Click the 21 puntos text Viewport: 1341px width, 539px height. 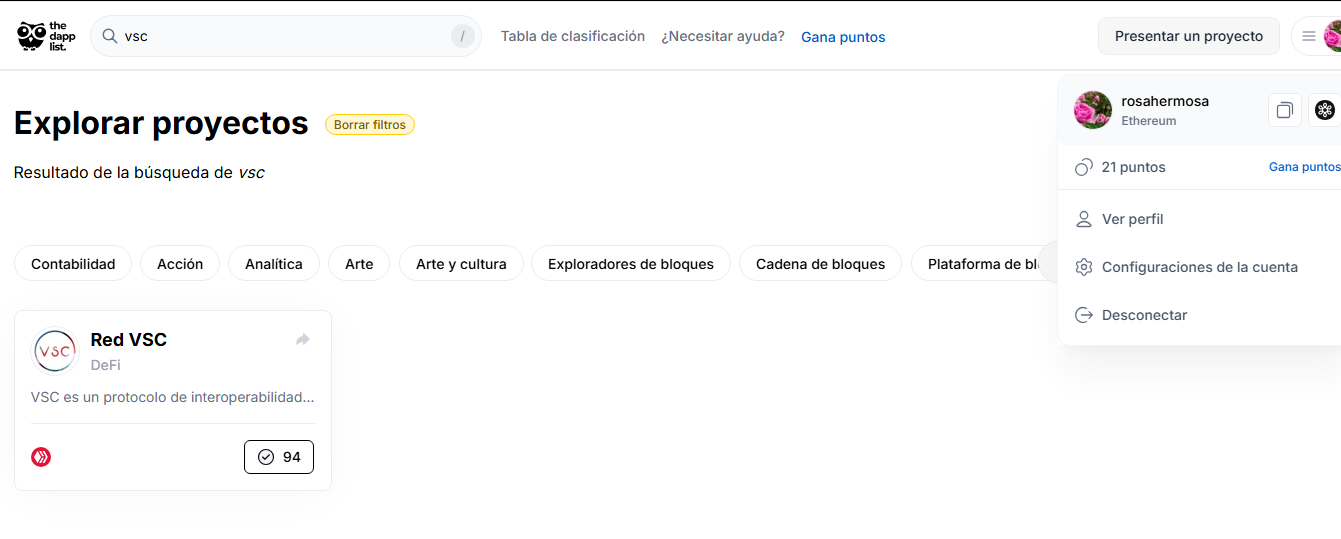pos(1133,167)
